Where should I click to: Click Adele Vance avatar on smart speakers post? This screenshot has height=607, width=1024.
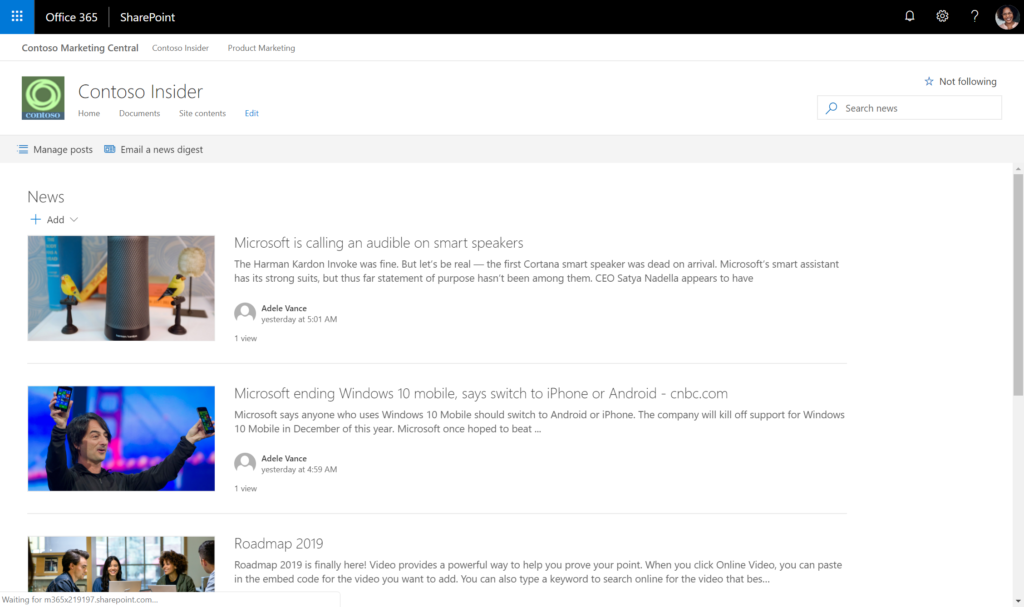coord(245,313)
